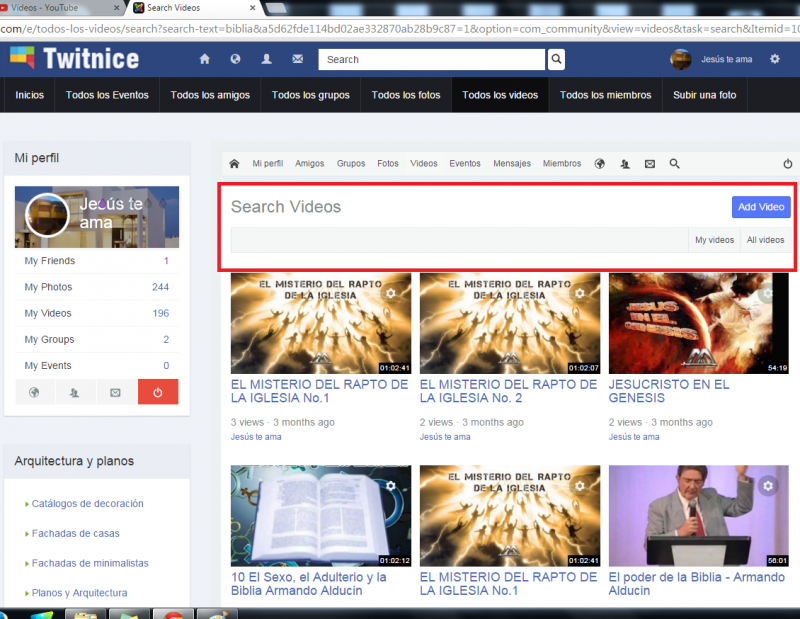Open El poder de la Biblia title link
Image resolution: width=800 pixels, height=619 pixels.
(x=696, y=584)
